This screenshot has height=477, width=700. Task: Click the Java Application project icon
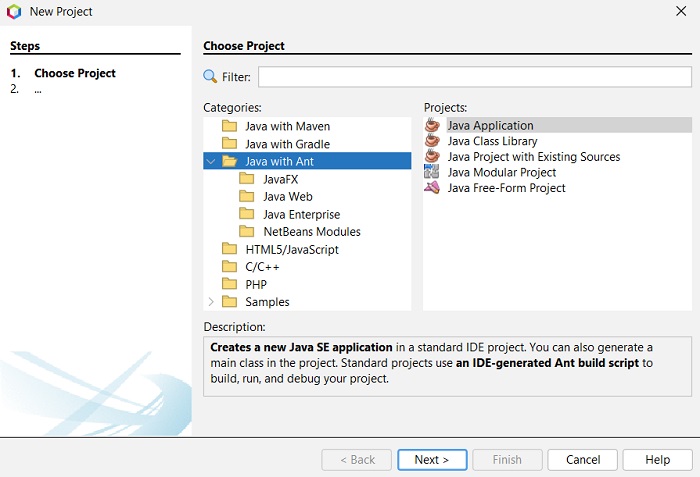(x=432, y=126)
